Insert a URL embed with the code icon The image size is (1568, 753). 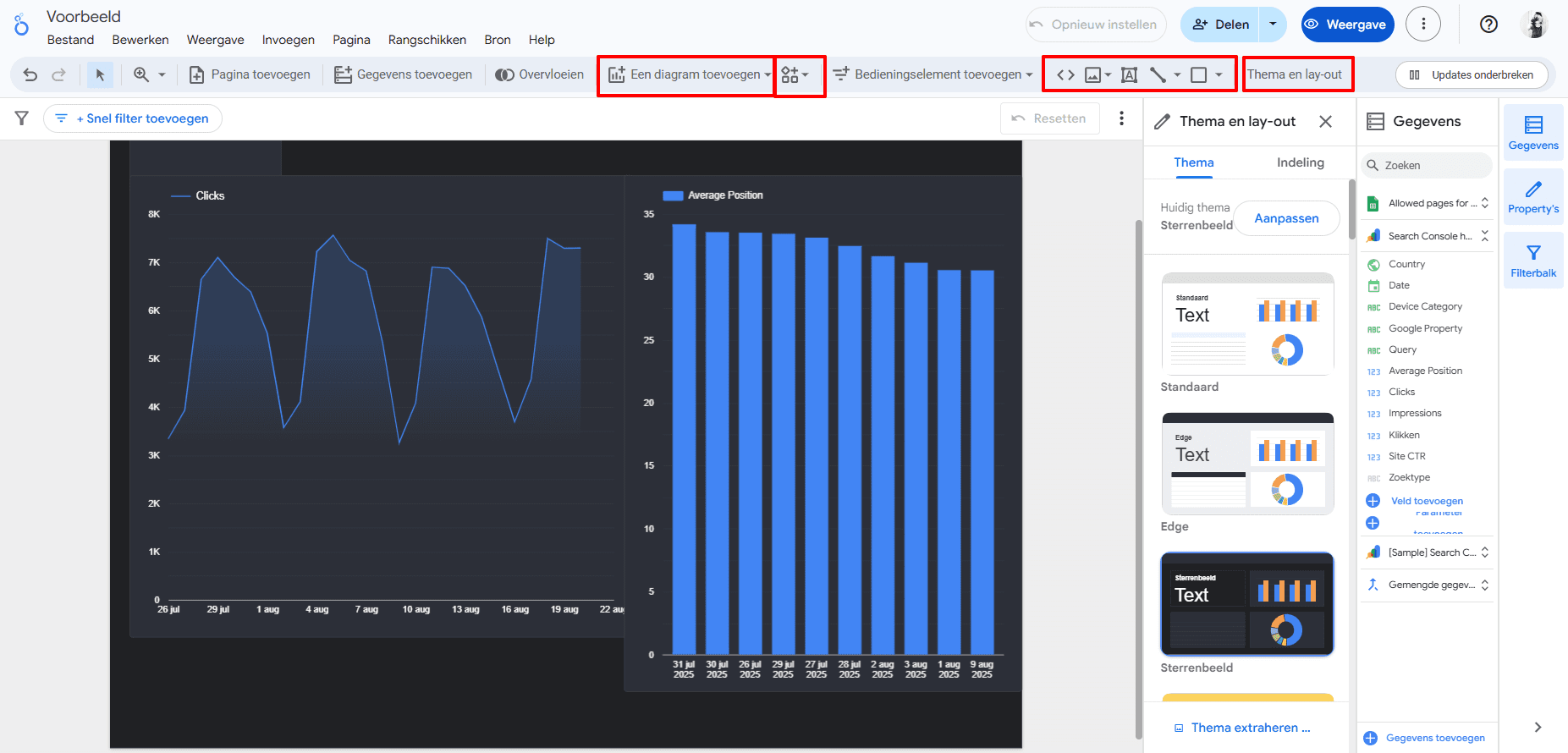(x=1065, y=74)
